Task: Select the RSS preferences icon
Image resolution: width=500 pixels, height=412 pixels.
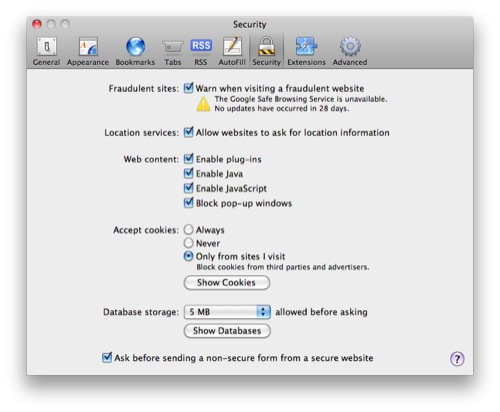Action: pyautogui.click(x=201, y=51)
